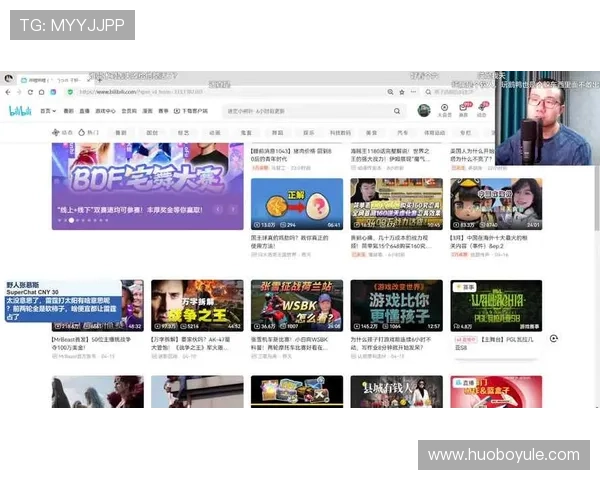This screenshot has height=480, width=600.
Task: Go back with the browser back arrow
Action: (8, 92)
